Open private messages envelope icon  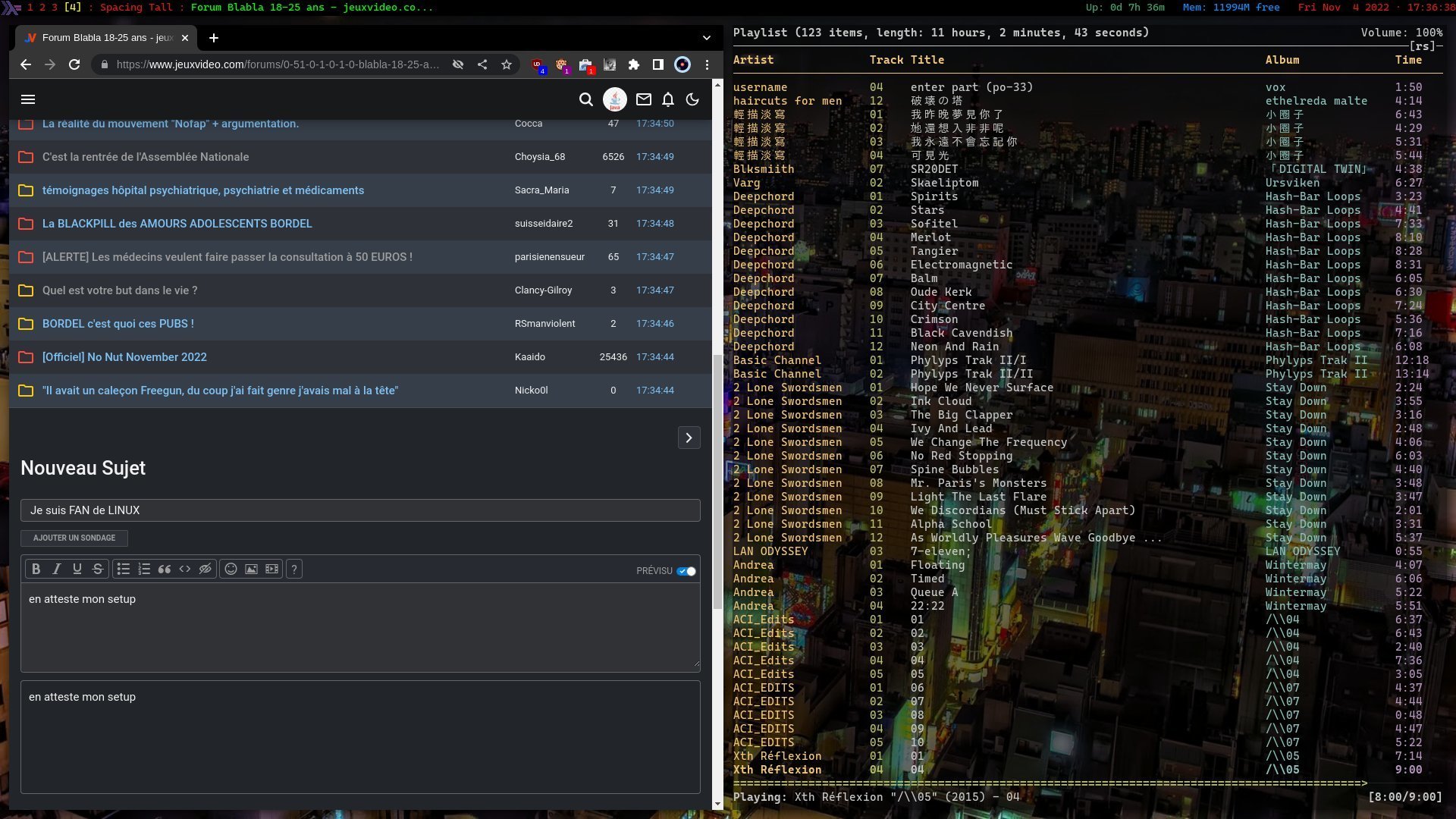[x=643, y=99]
